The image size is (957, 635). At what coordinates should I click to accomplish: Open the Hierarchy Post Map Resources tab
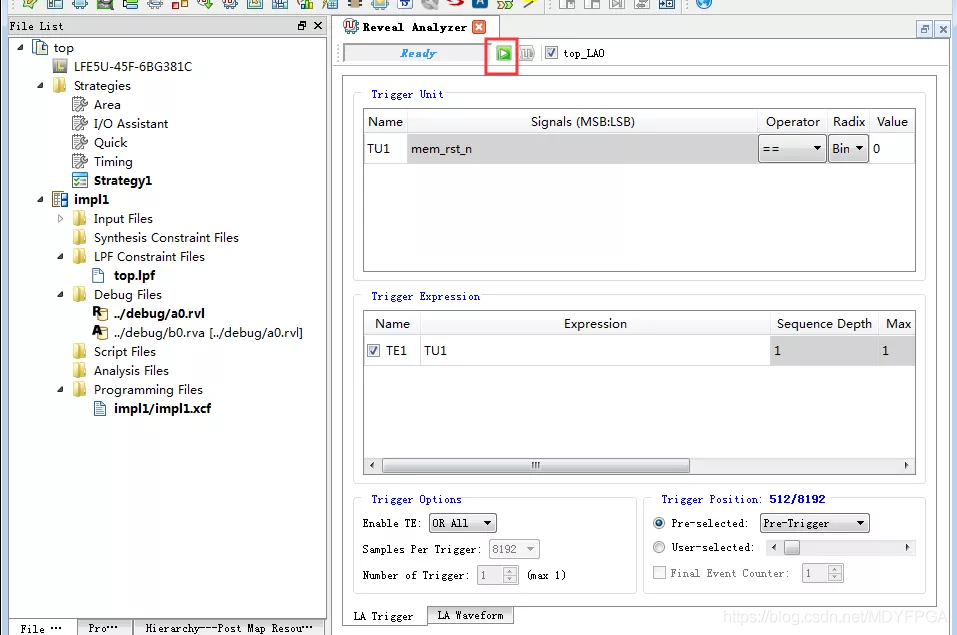point(229,628)
